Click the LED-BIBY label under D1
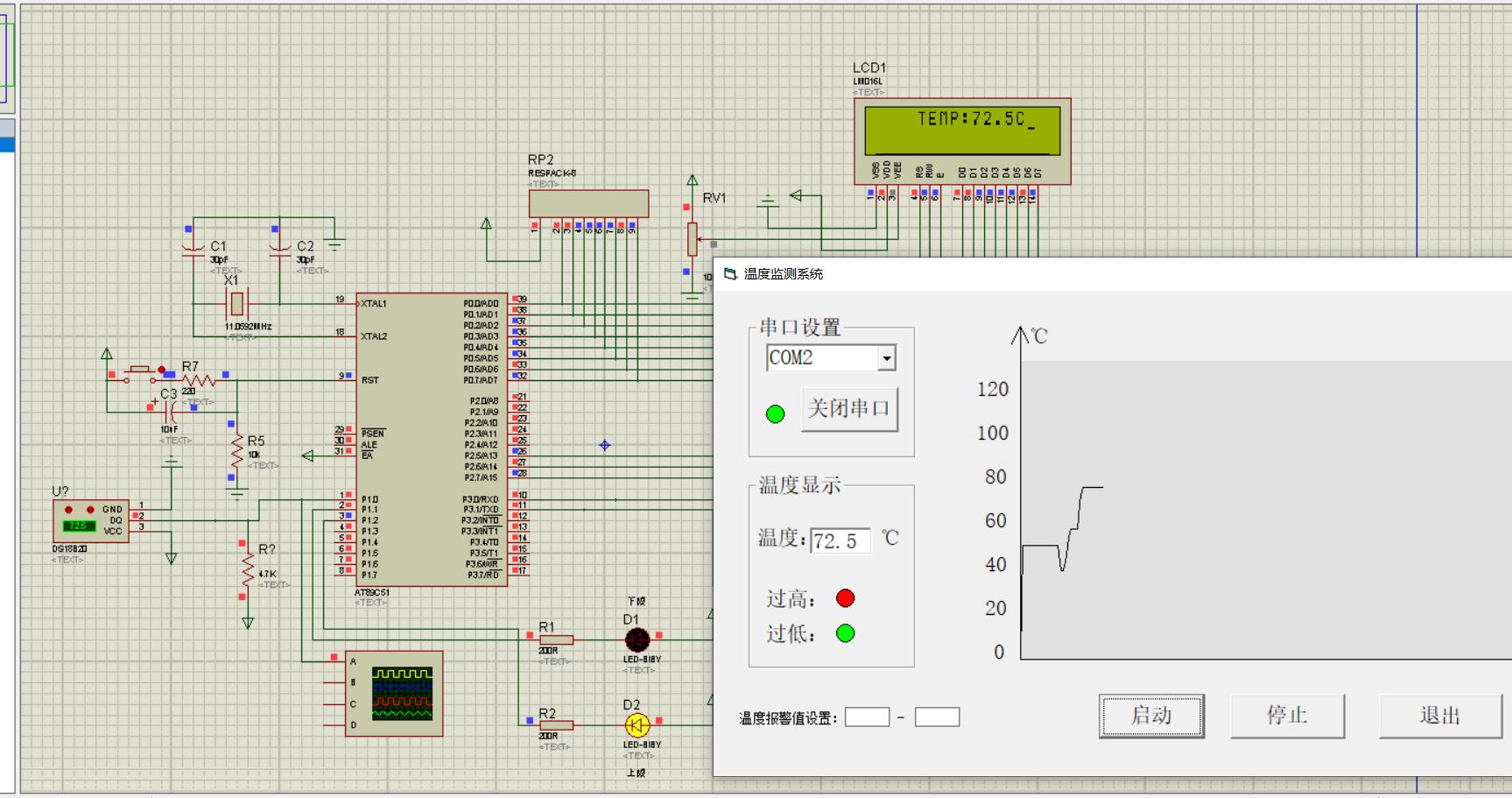 tap(642, 660)
